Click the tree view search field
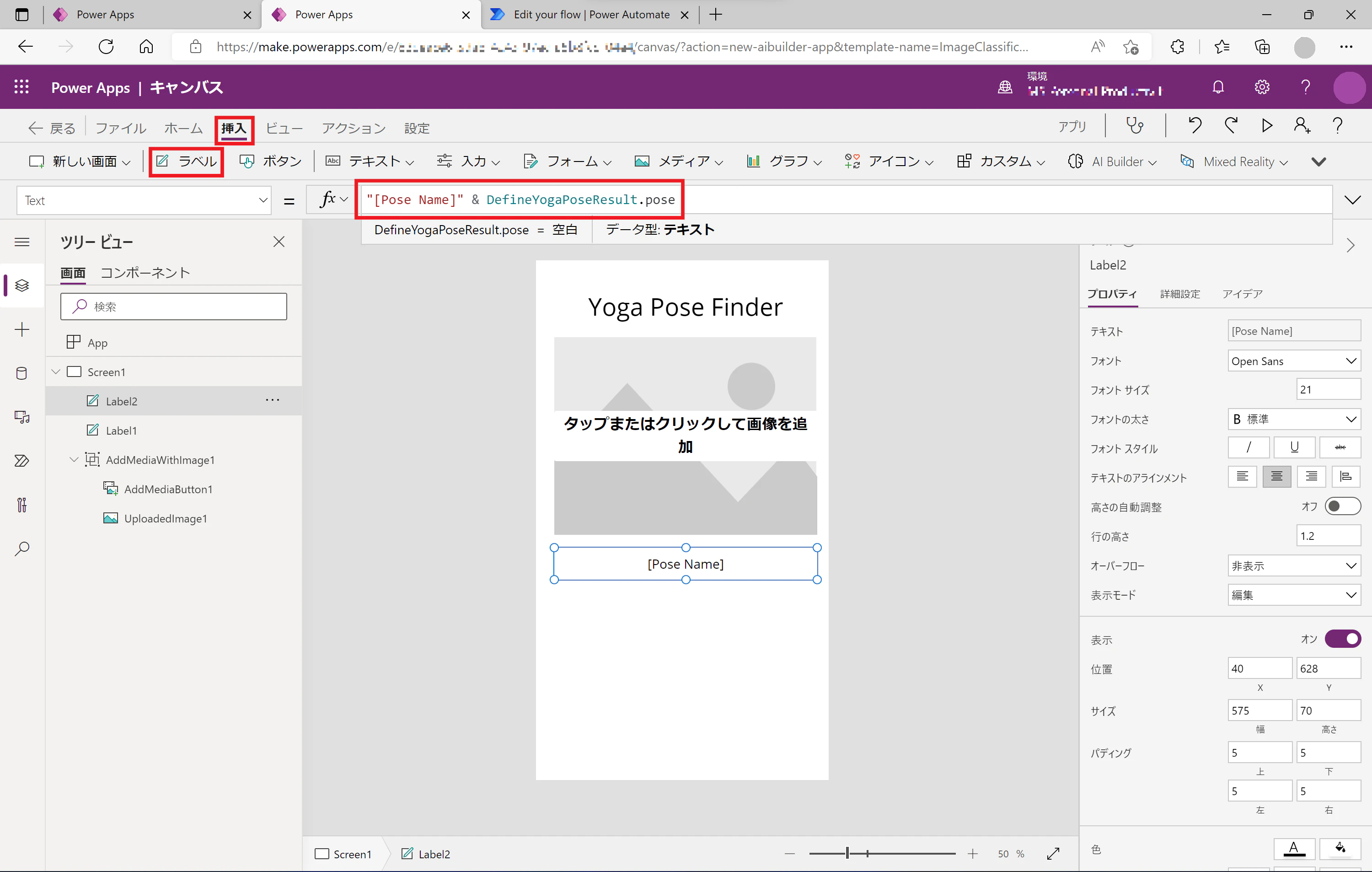This screenshot has width=1372, height=872. click(x=173, y=307)
